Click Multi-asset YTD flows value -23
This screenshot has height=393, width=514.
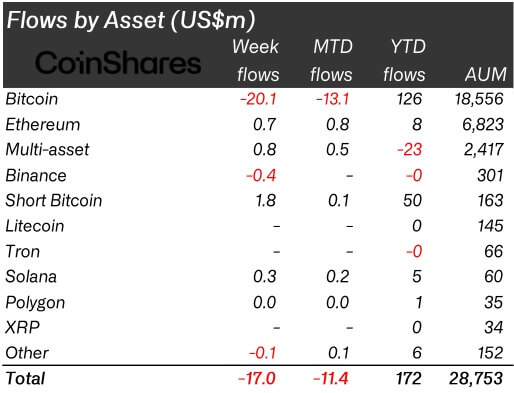410,149
